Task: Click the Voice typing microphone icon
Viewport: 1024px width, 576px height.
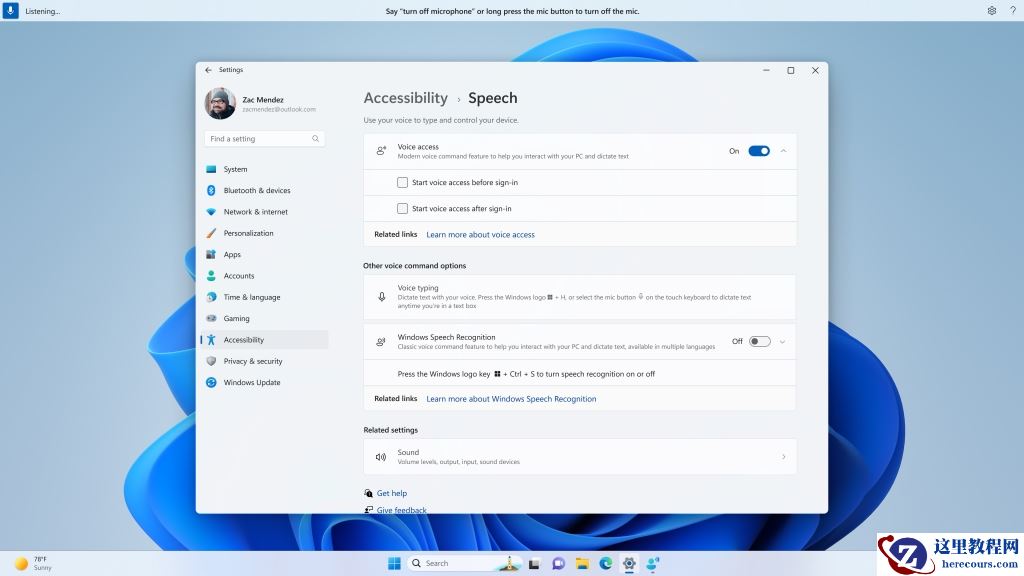Action: pos(381,295)
